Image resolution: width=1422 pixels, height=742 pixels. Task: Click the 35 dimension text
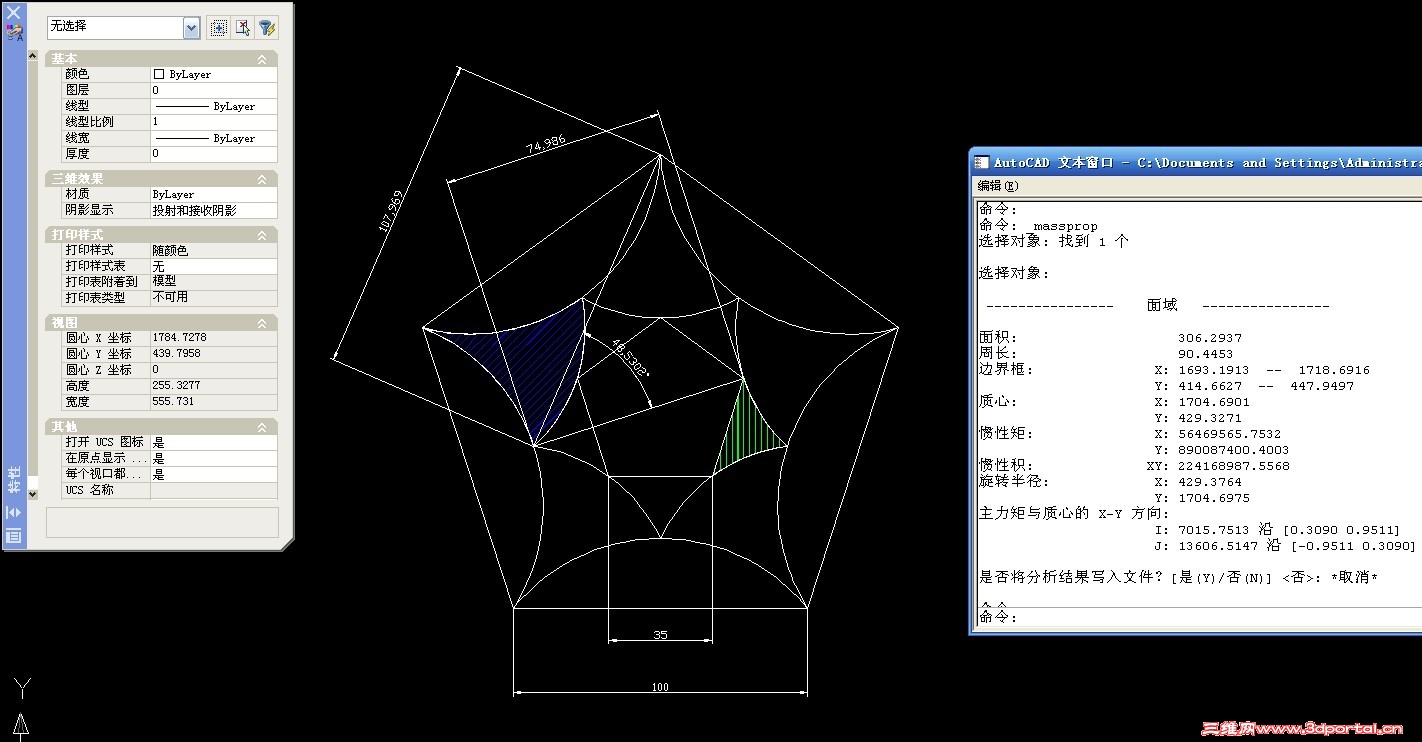[x=660, y=635]
